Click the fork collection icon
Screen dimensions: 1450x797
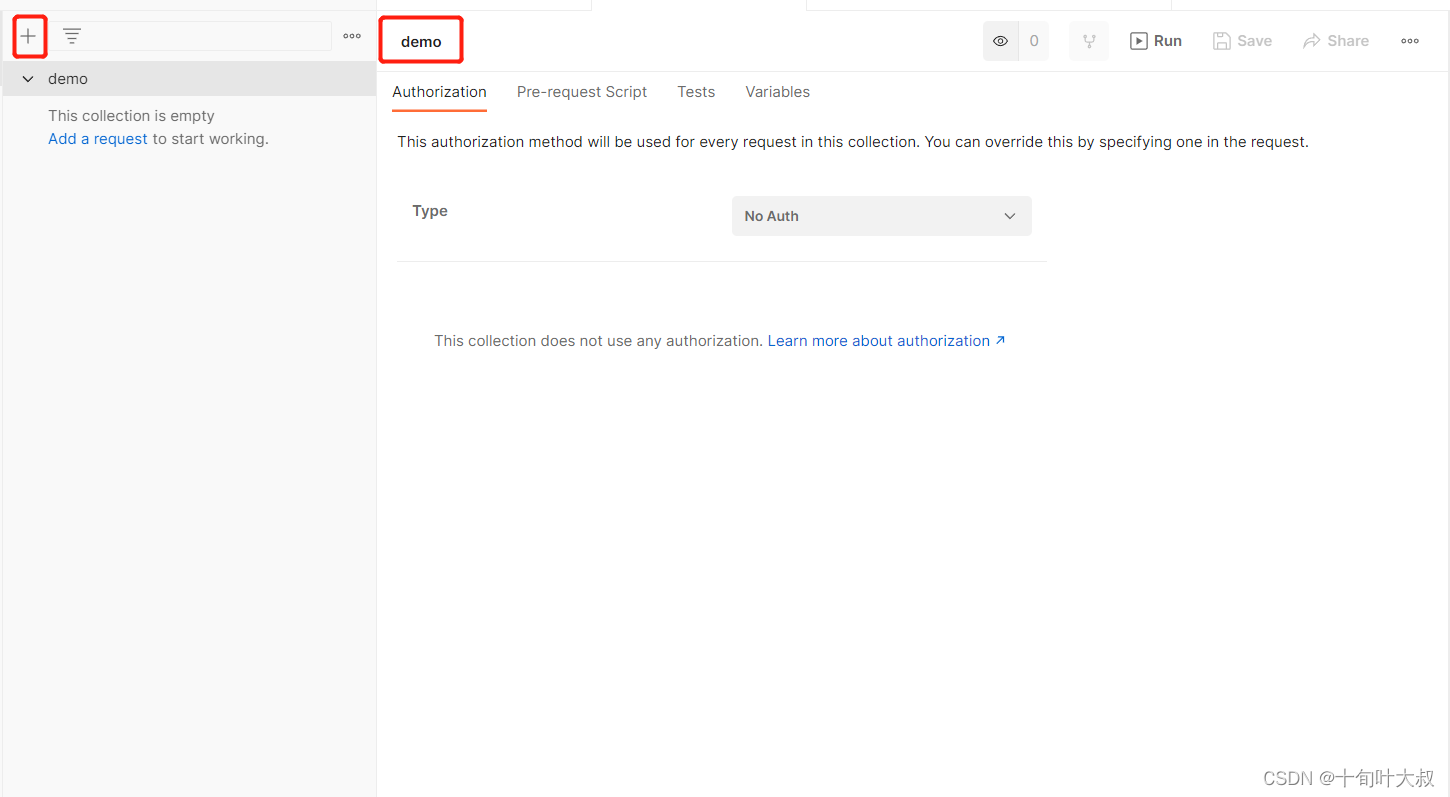[x=1089, y=41]
